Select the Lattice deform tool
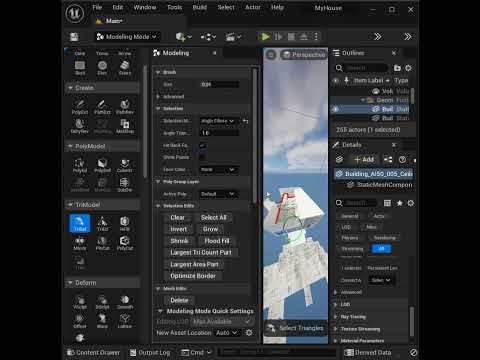This screenshot has width=480, height=360. tap(125, 321)
